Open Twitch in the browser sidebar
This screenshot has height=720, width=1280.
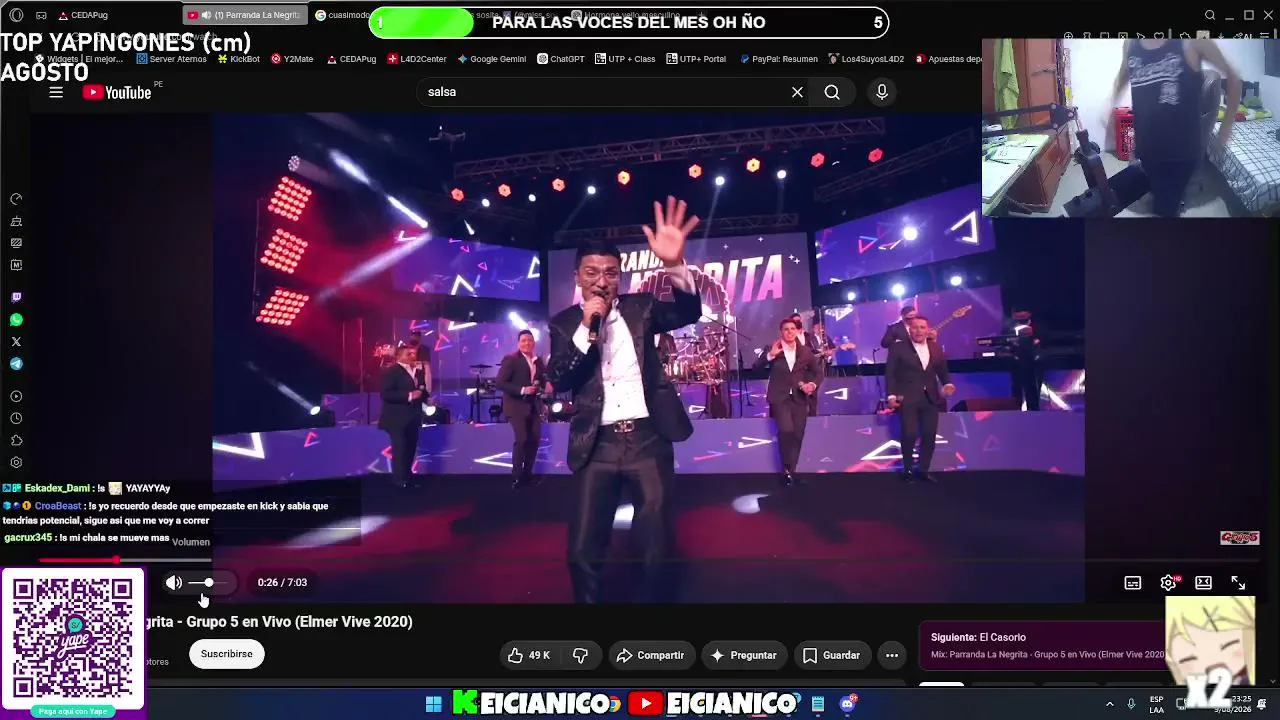tap(16, 298)
